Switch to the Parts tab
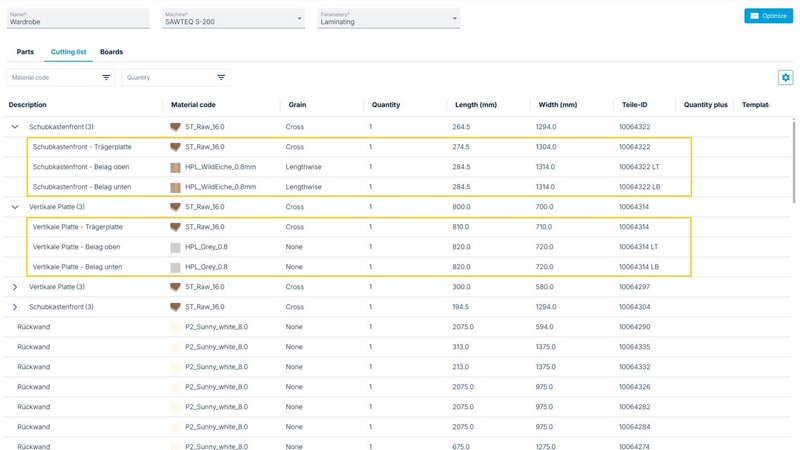The width and height of the screenshot is (800, 450). pos(26,50)
